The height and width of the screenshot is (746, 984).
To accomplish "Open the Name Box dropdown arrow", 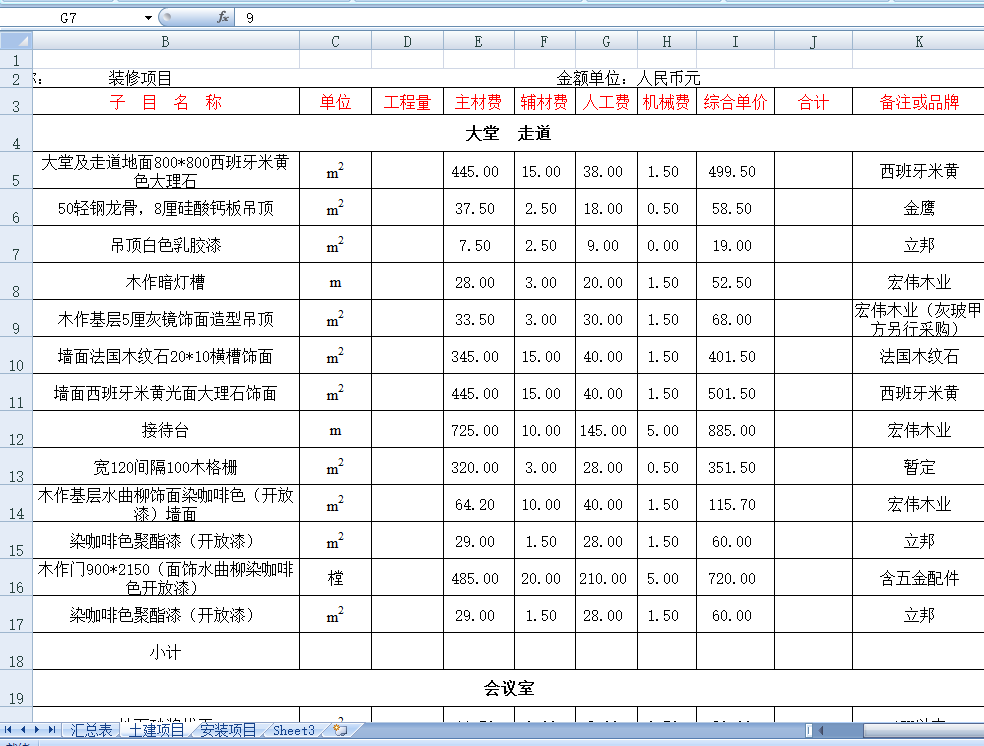I will click(x=148, y=18).
